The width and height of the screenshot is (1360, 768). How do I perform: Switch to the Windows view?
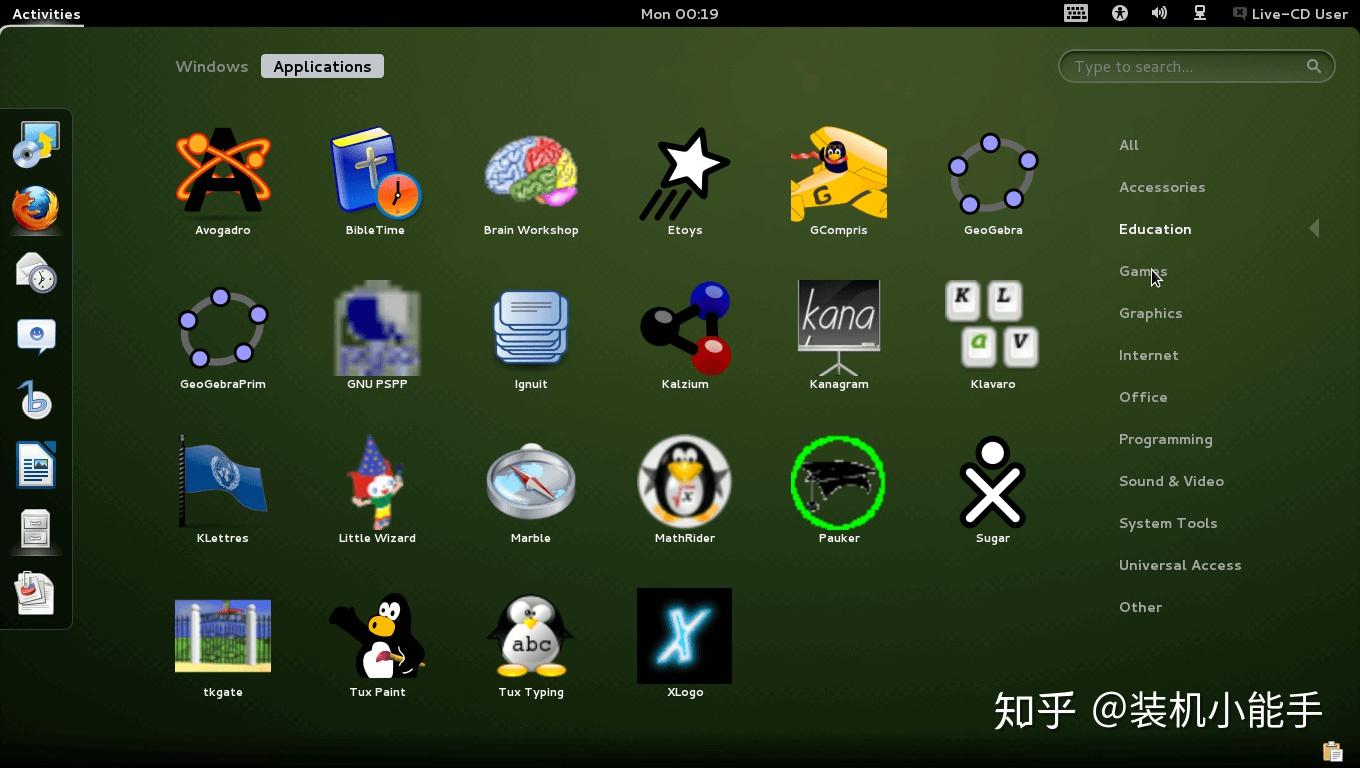tap(212, 67)
